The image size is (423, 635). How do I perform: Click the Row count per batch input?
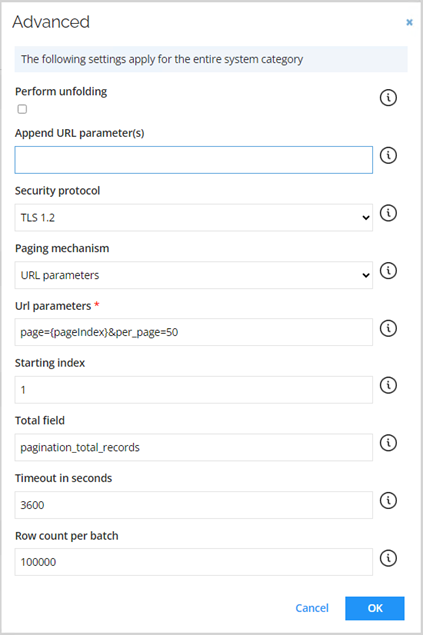(x=193, y=562)
